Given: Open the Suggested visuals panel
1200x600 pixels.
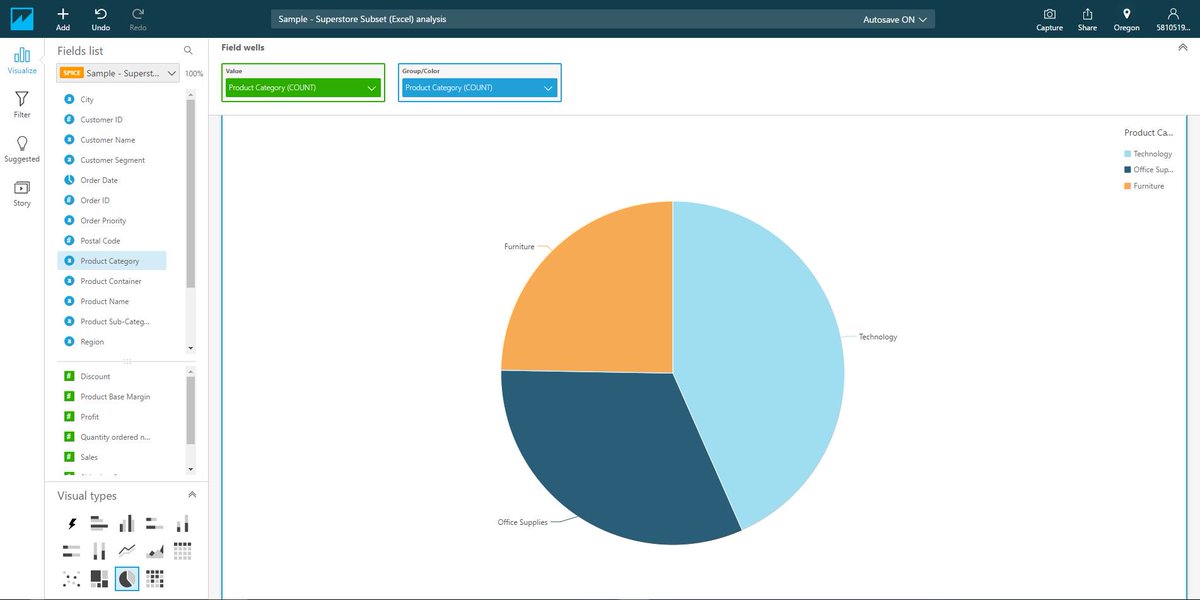Looking at the screenshot, I should click(21, 148).
